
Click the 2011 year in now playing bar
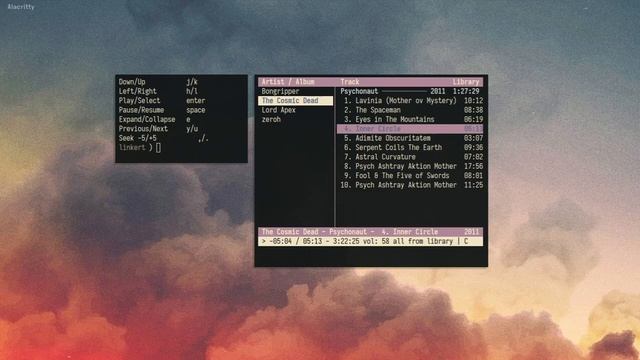[471, 232]
